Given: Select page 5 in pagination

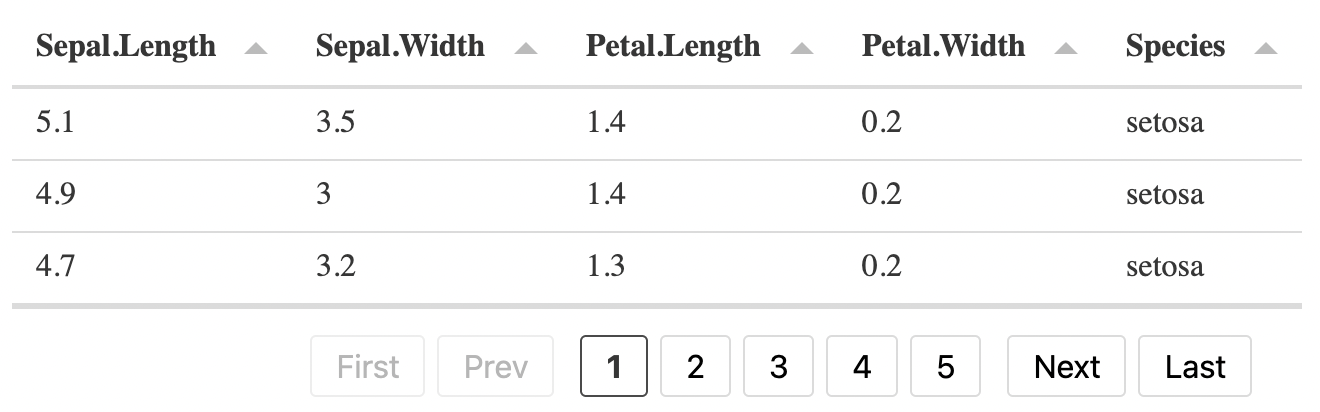Looking at the screenshot, I should point(945,367).
